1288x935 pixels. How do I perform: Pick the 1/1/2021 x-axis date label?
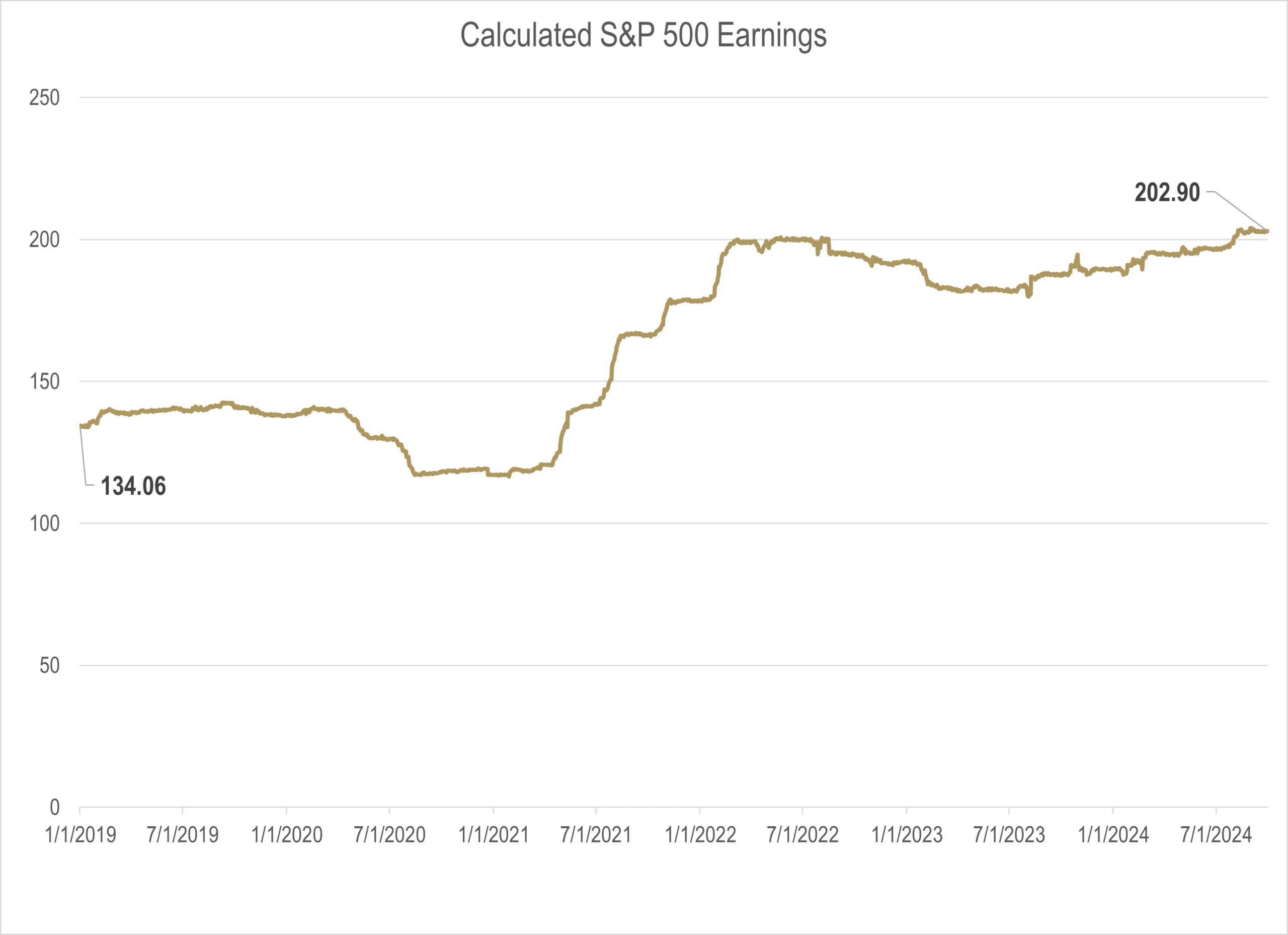click(494, 835)
